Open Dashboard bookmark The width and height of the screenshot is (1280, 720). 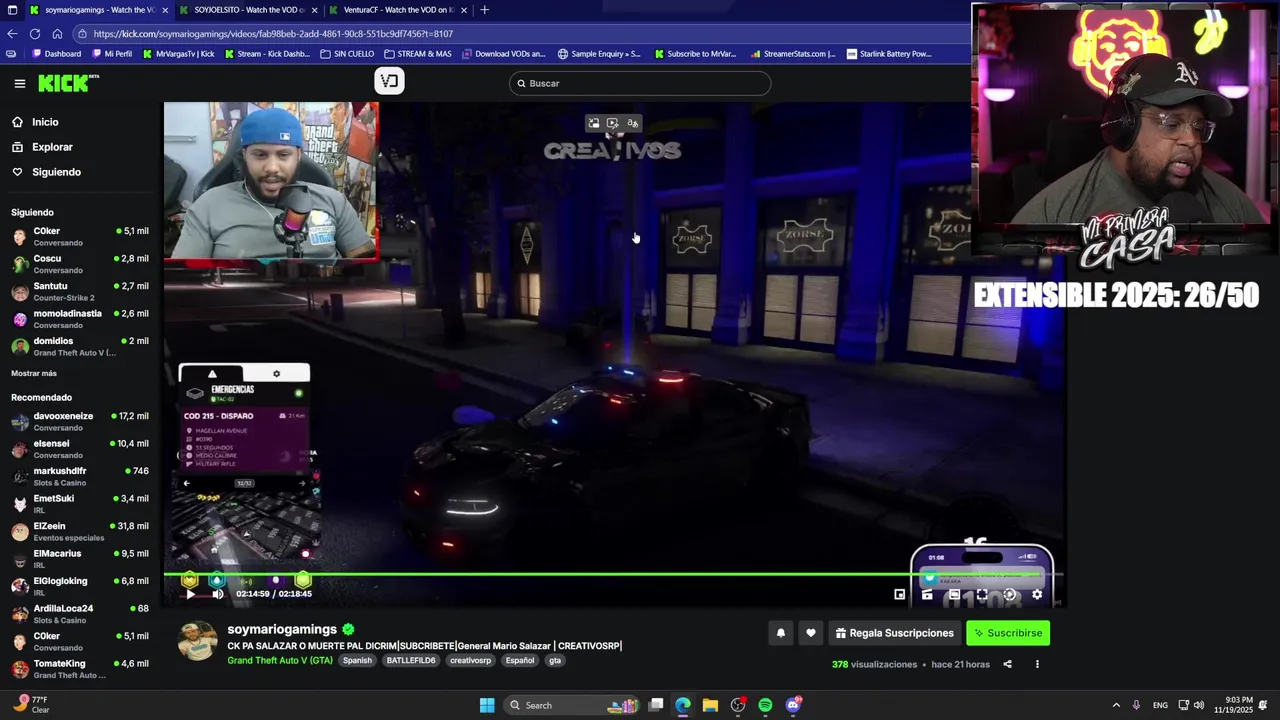[57, 54]
